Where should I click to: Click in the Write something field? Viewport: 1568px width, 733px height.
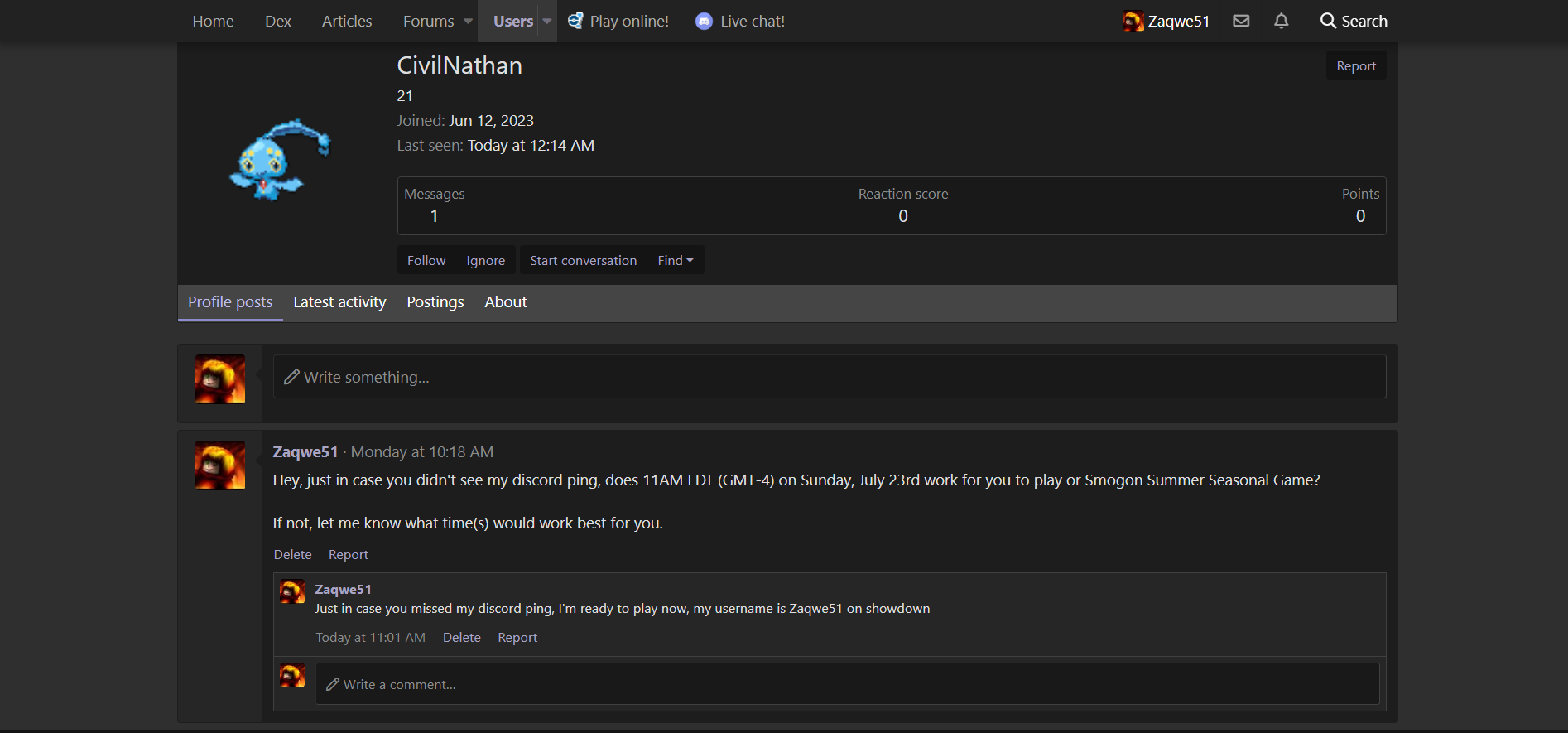pos(830,377)
